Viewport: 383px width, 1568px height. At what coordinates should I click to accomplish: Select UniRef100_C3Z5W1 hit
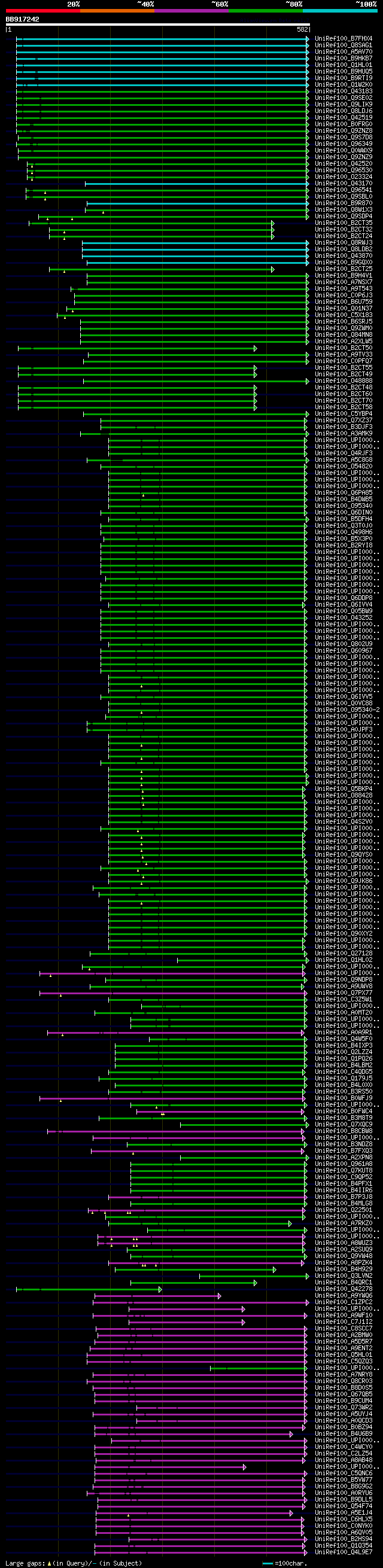click(x=344, y=1000)
